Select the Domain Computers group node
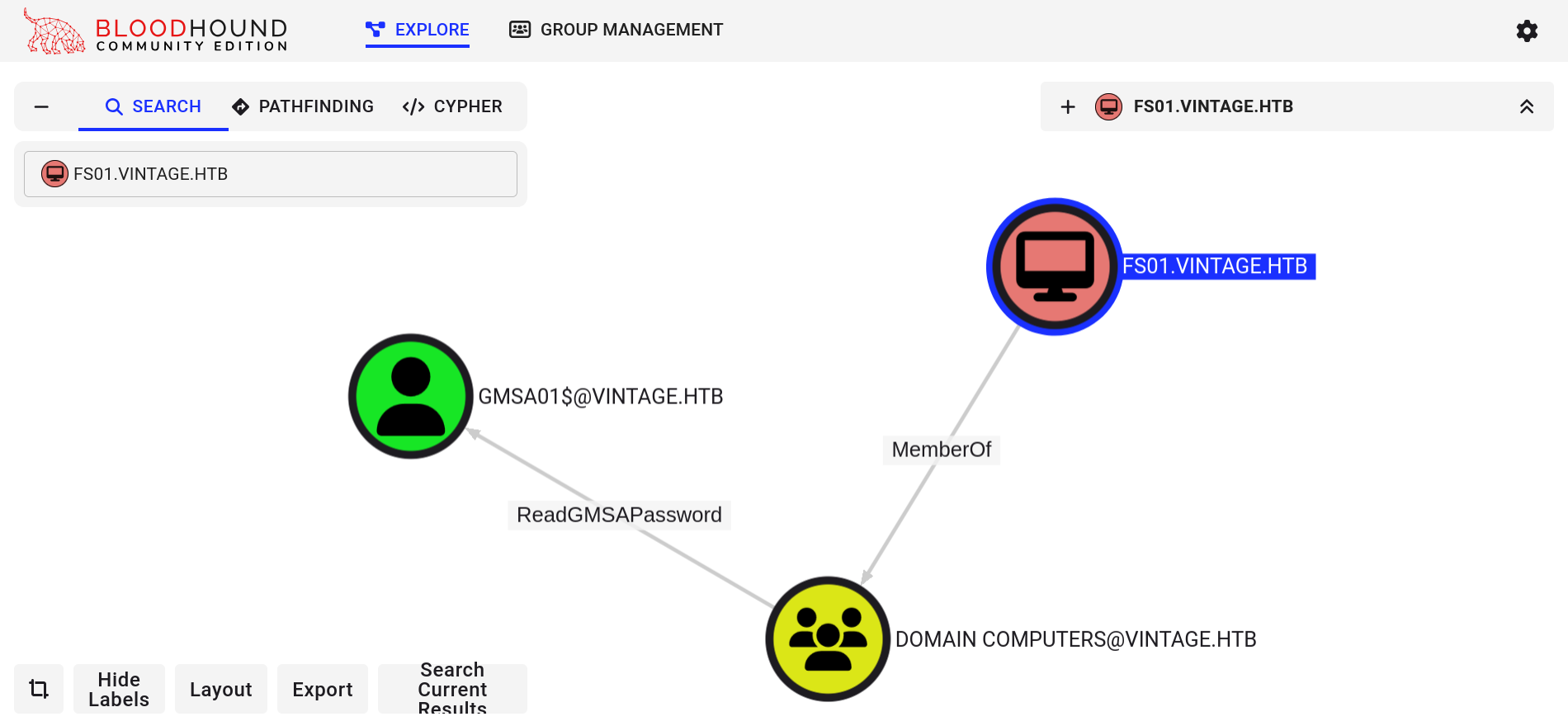This screenshot has width=1568, height=726. (828, 639)
